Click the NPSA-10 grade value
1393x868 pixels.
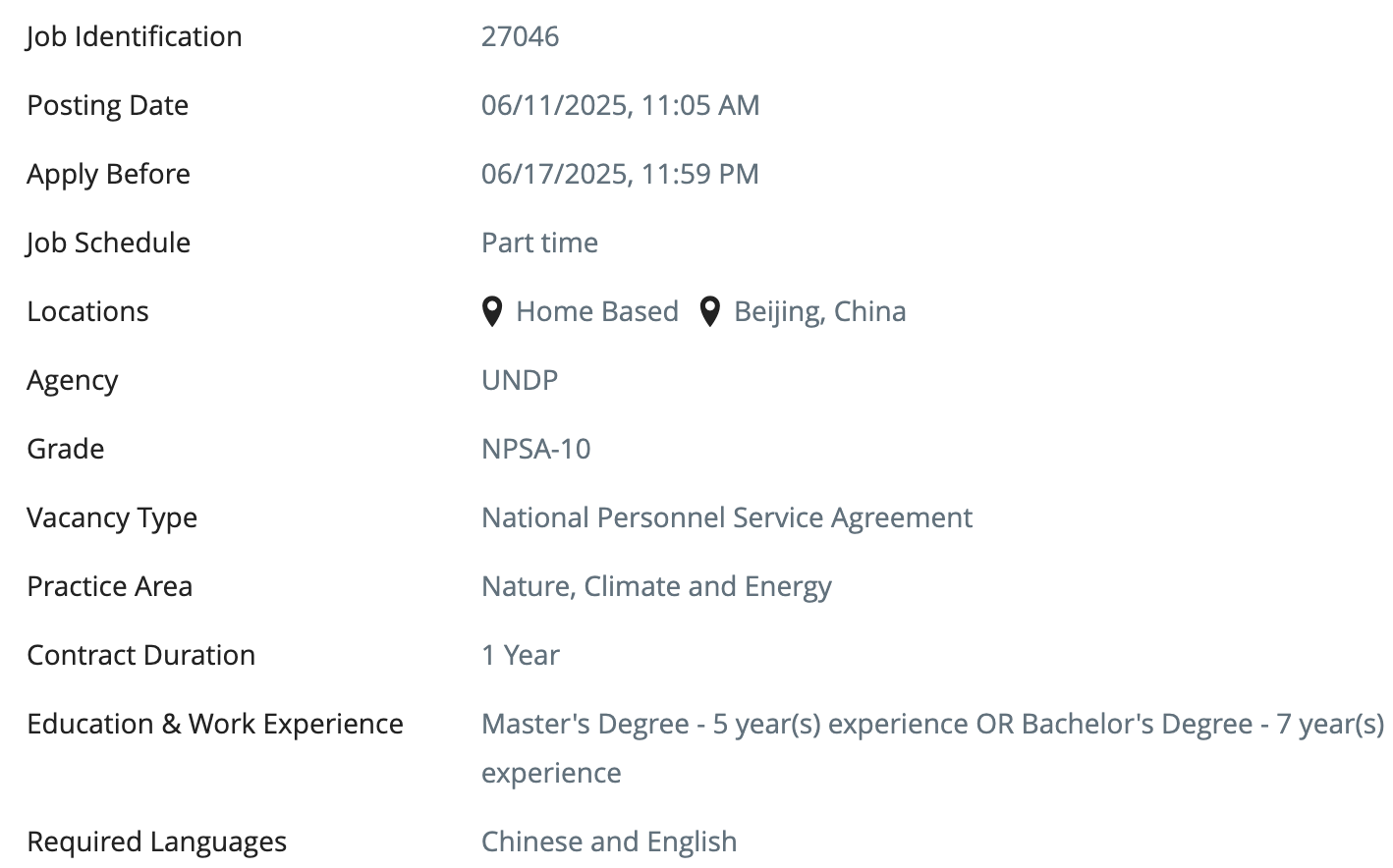pos(536,449)
